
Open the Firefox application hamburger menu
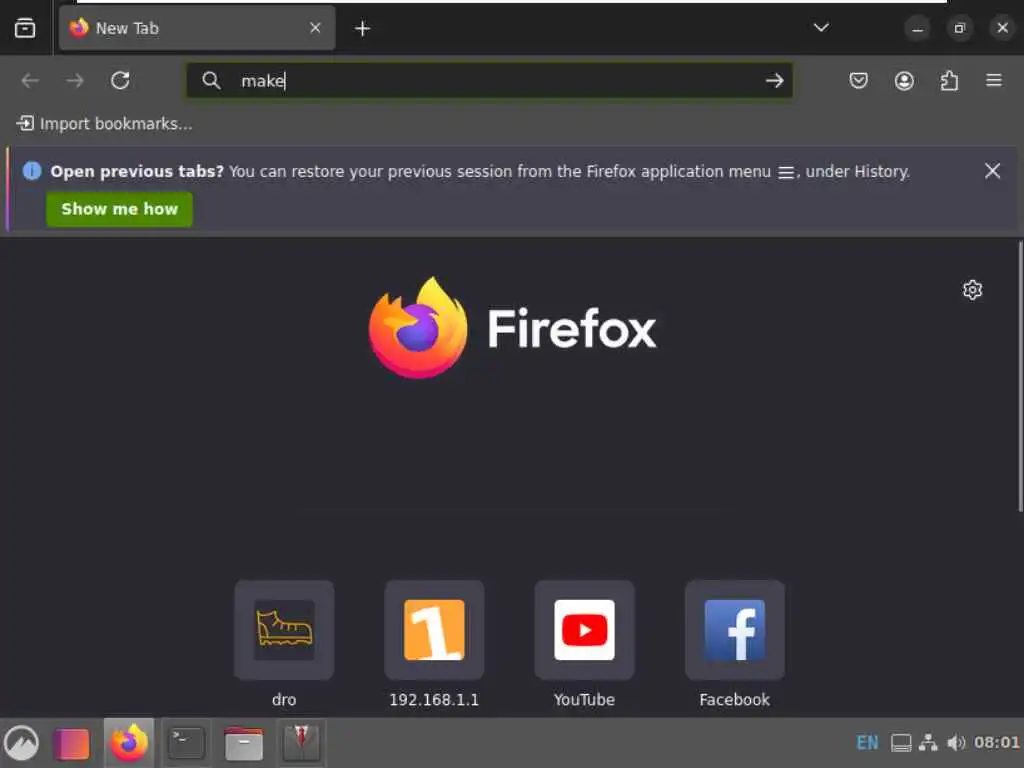(x=994, y=80)
